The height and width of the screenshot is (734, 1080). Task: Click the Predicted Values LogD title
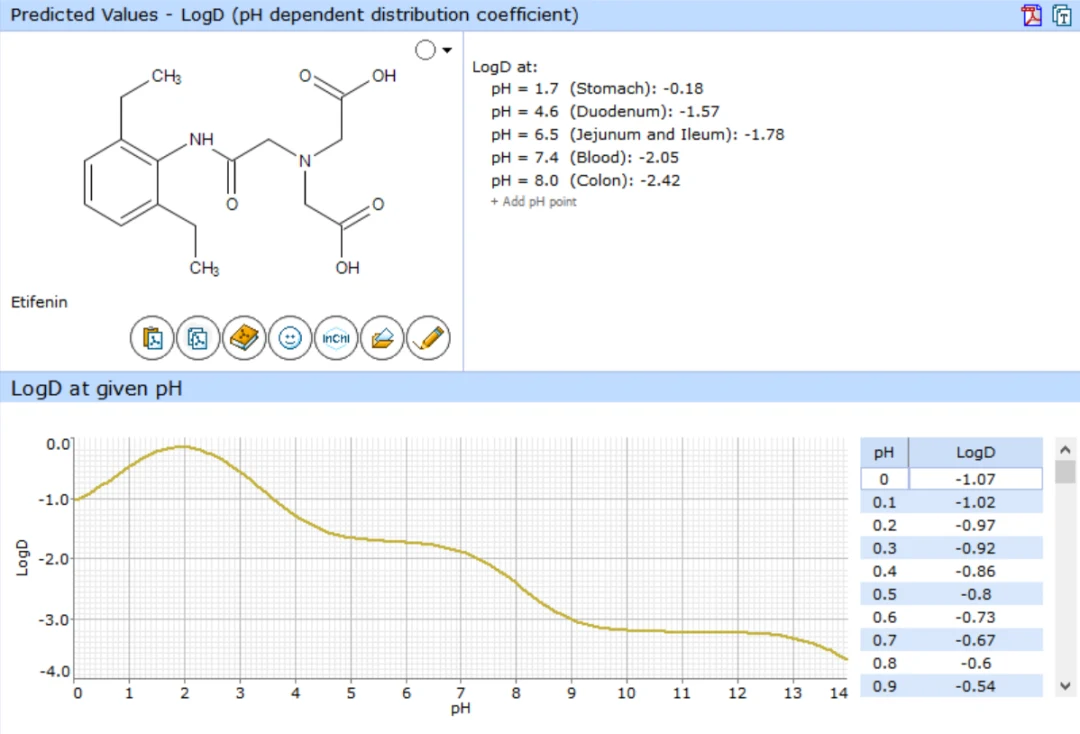click(x=294, y=15)
